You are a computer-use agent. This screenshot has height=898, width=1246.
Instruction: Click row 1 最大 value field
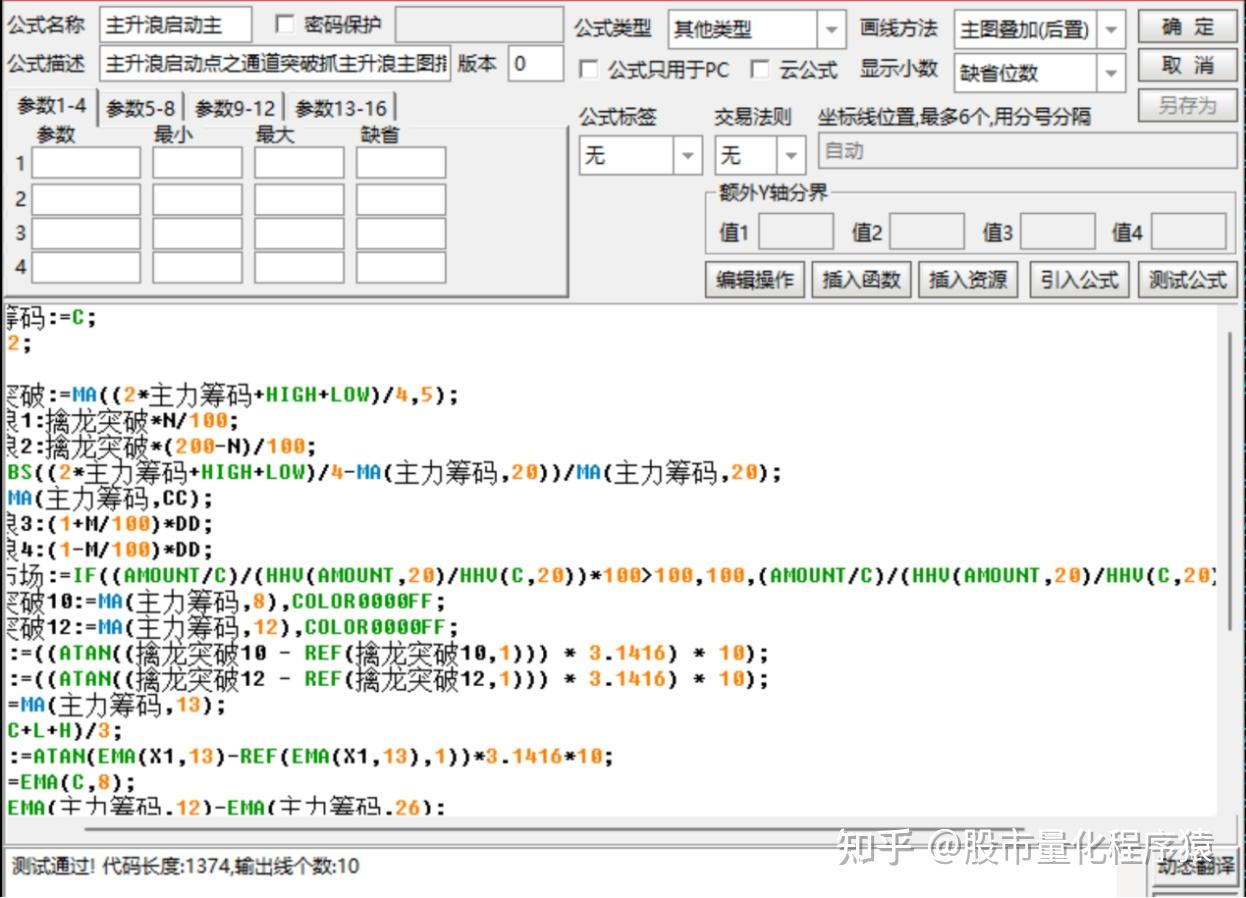point(299,163)
